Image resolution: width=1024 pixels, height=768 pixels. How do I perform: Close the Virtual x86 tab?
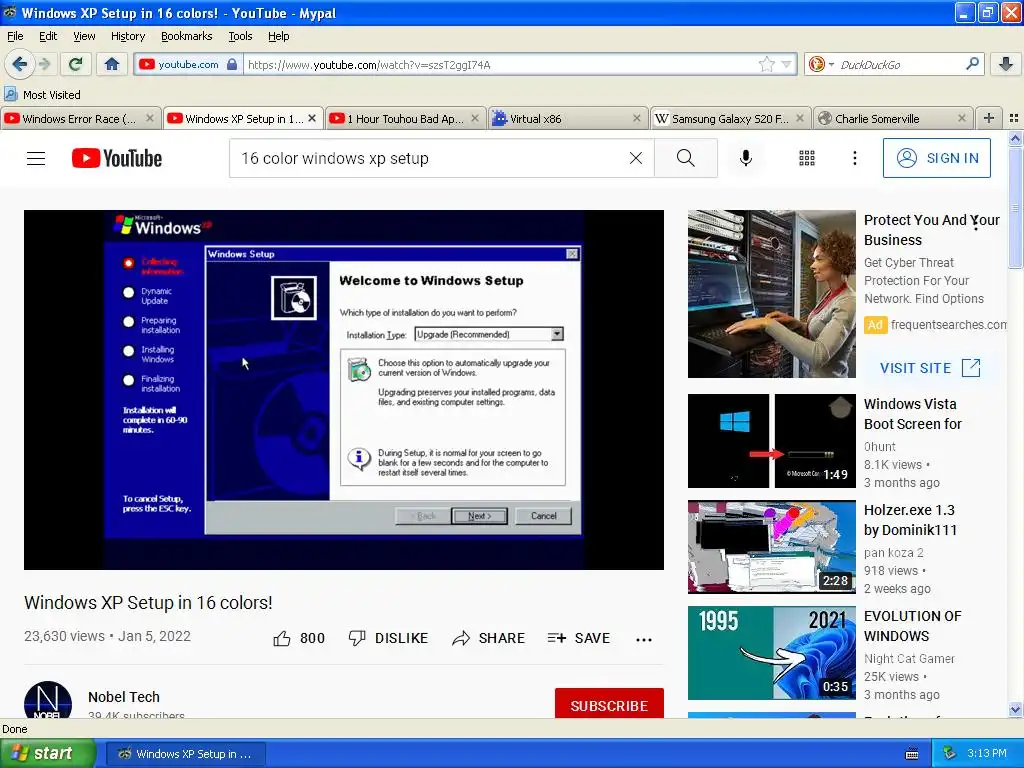click(637, 118)
